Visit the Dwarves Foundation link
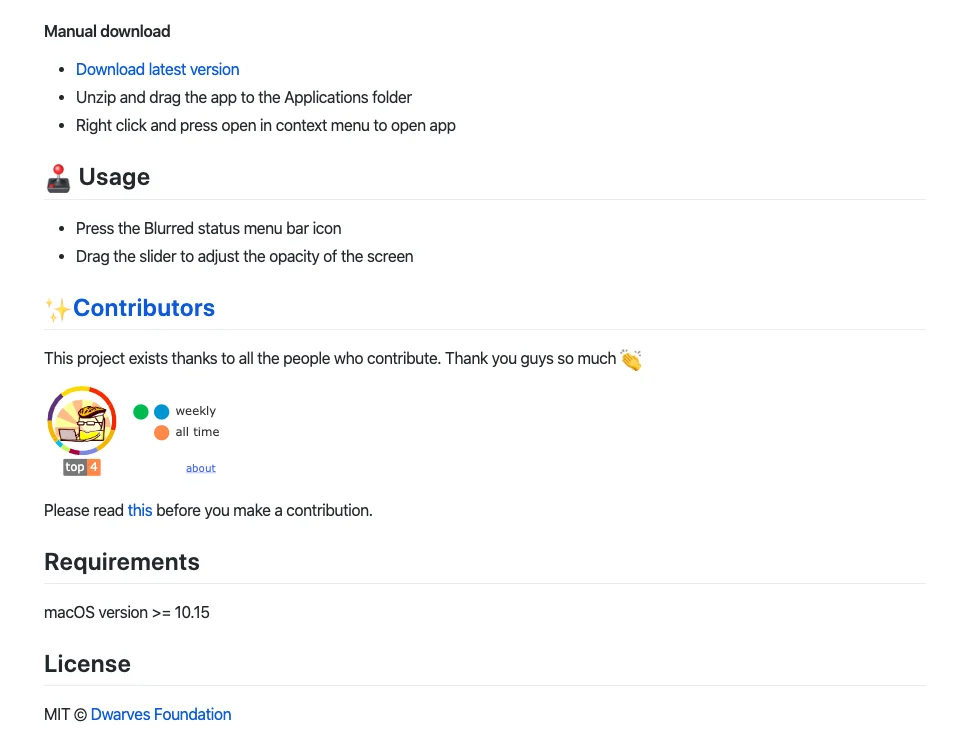This screenshot has width=969, height=749. pyautogui.click(x=161, y=714)
